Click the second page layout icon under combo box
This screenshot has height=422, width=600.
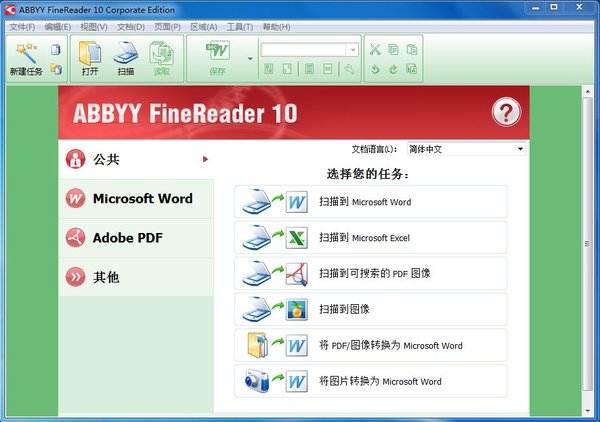click(287, 69)
